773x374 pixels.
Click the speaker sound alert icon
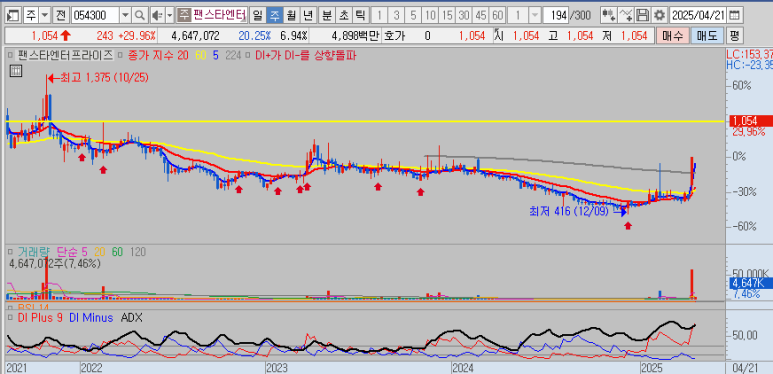157,16
